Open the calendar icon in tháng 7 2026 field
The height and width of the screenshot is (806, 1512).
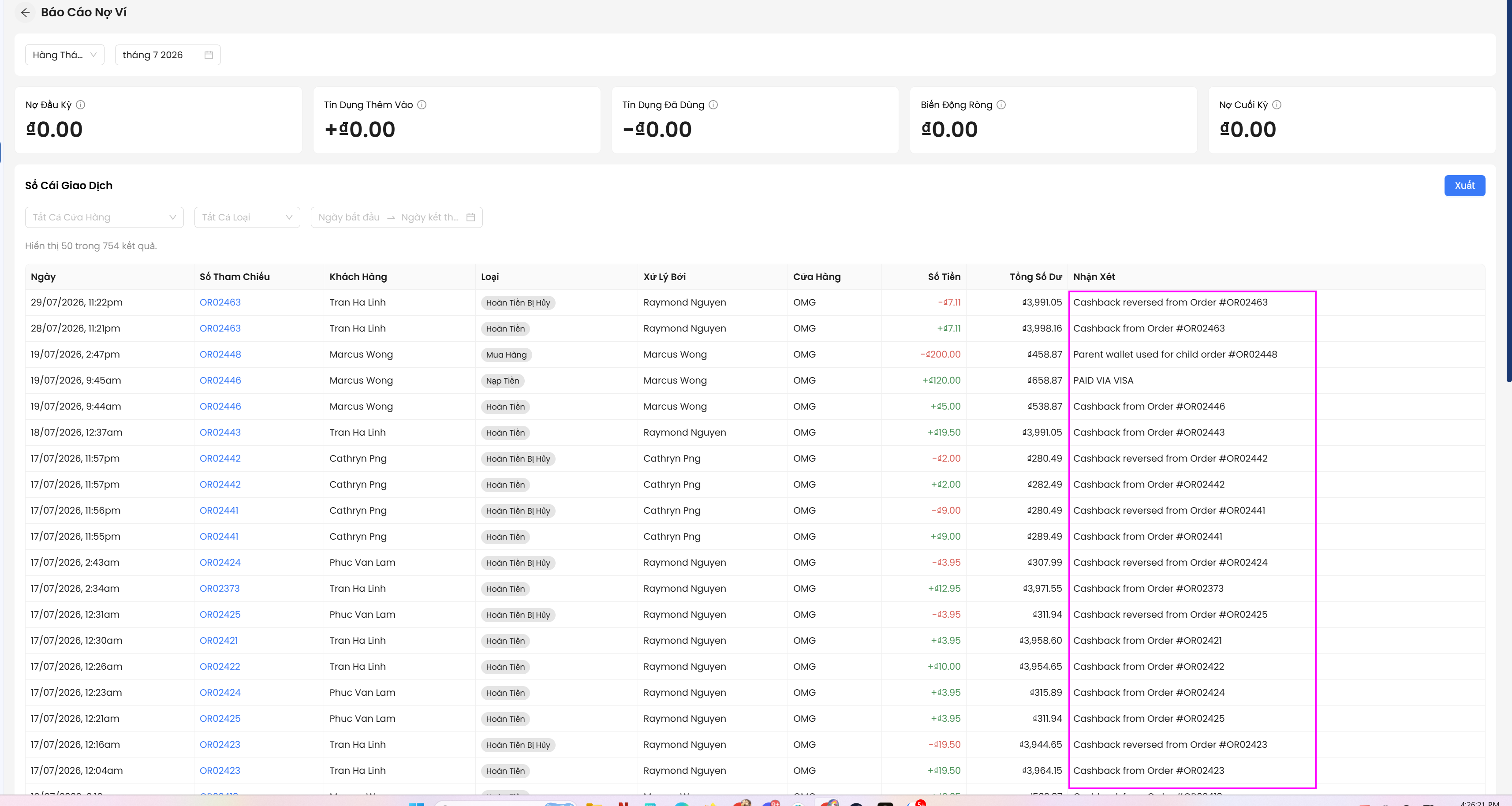tap(209, 55)
